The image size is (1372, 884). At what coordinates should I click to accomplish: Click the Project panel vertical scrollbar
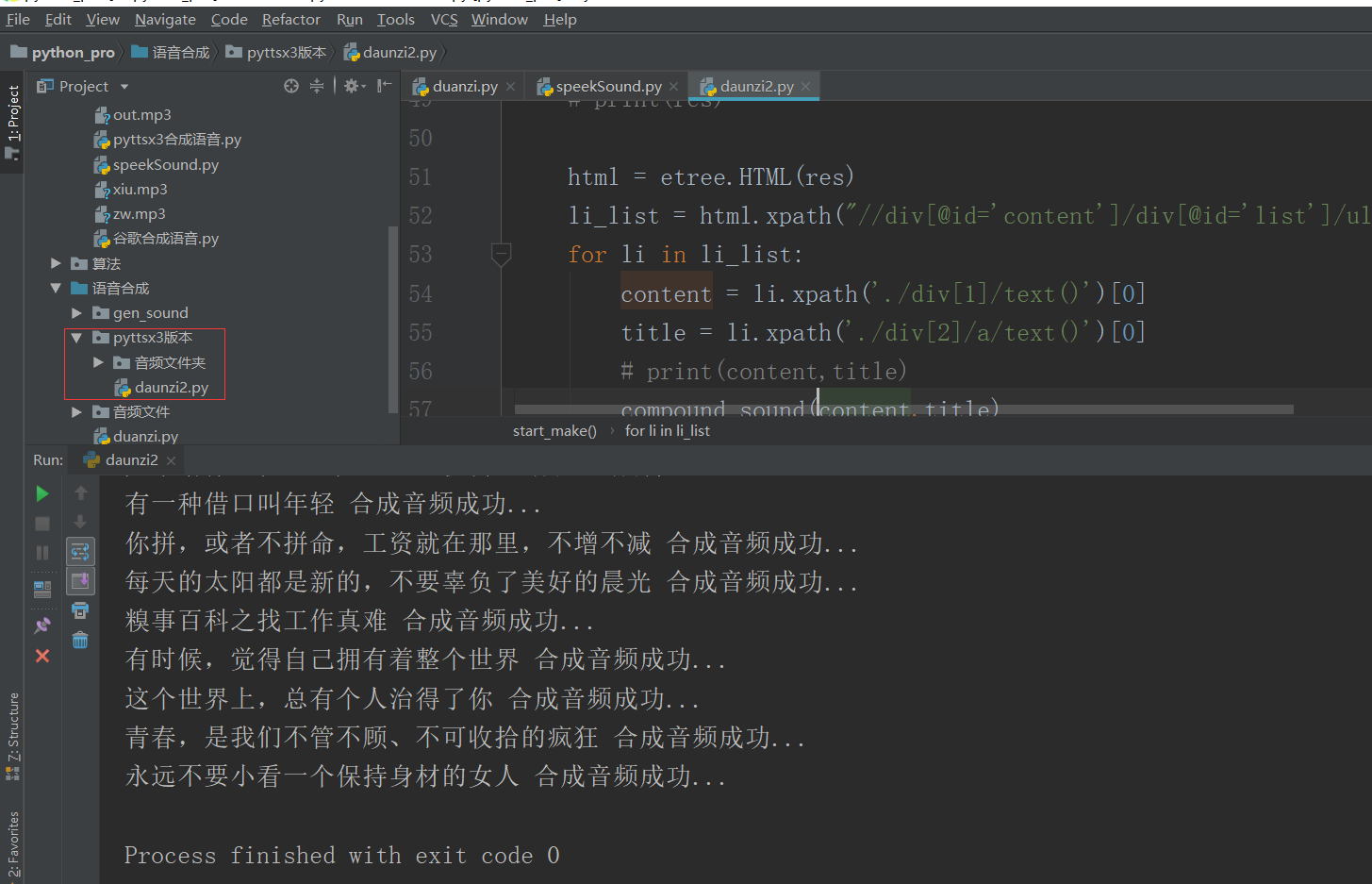(393, 319)
